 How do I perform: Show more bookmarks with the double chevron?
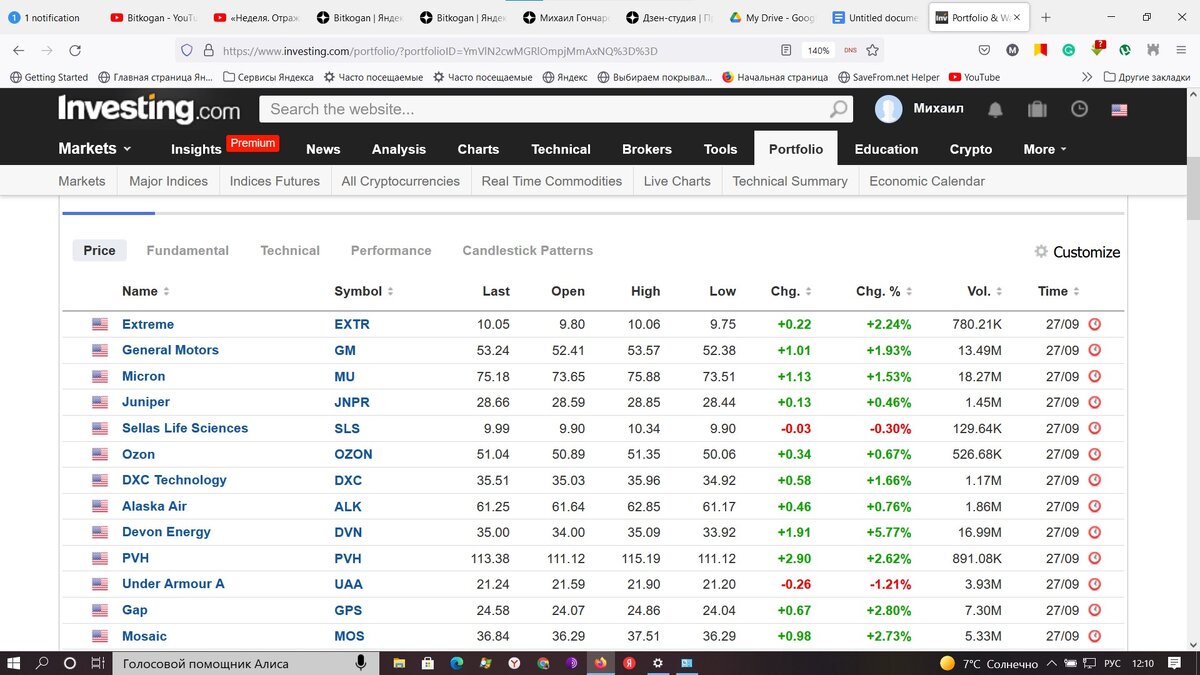pyautogui.click(x=1086, y=77)
